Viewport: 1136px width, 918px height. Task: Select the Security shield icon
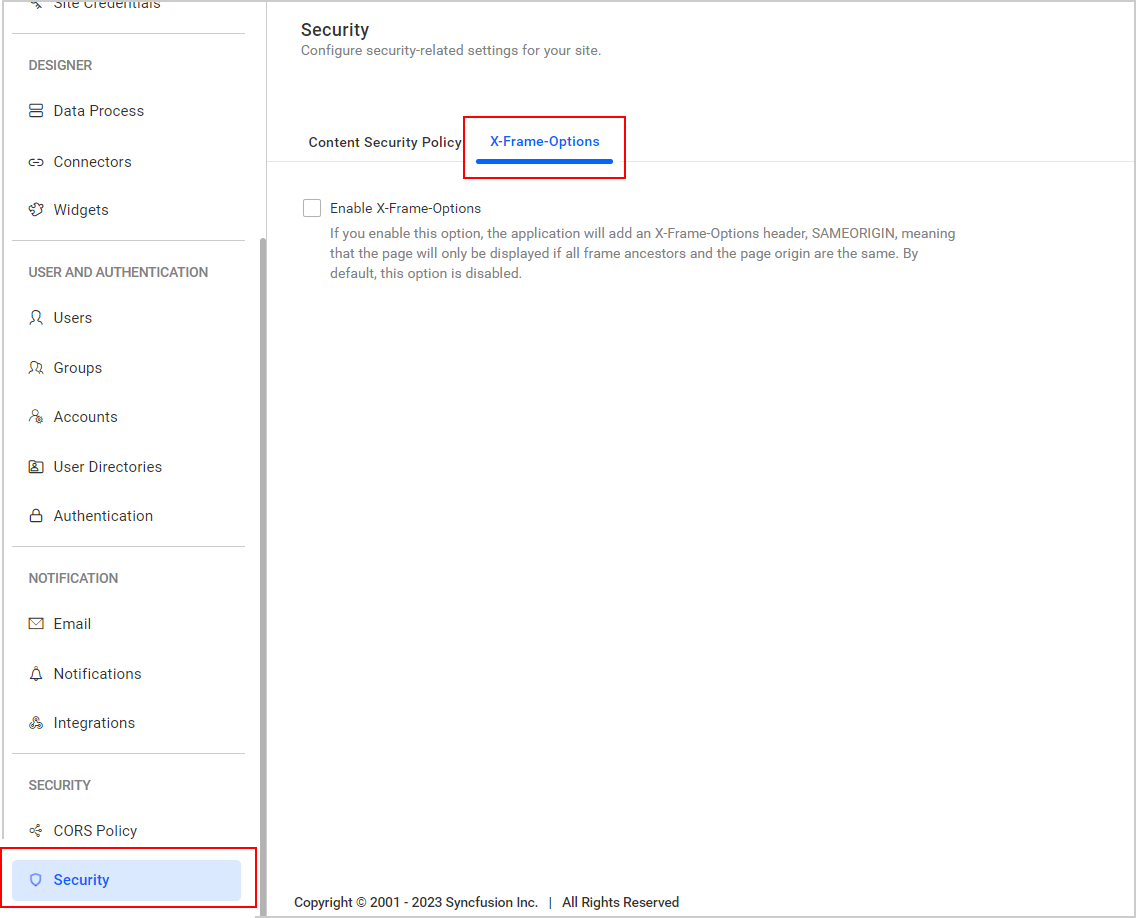coord(36,879)
